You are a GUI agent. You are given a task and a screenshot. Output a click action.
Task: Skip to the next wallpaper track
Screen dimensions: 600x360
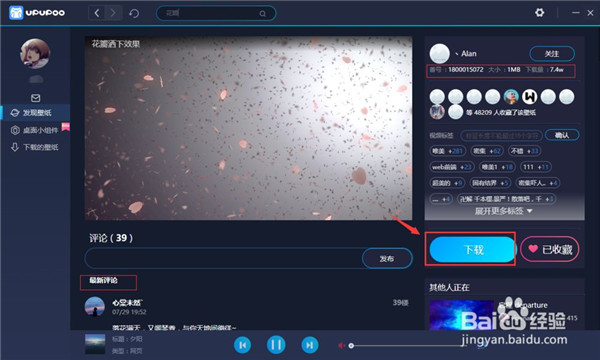[310, 345]
